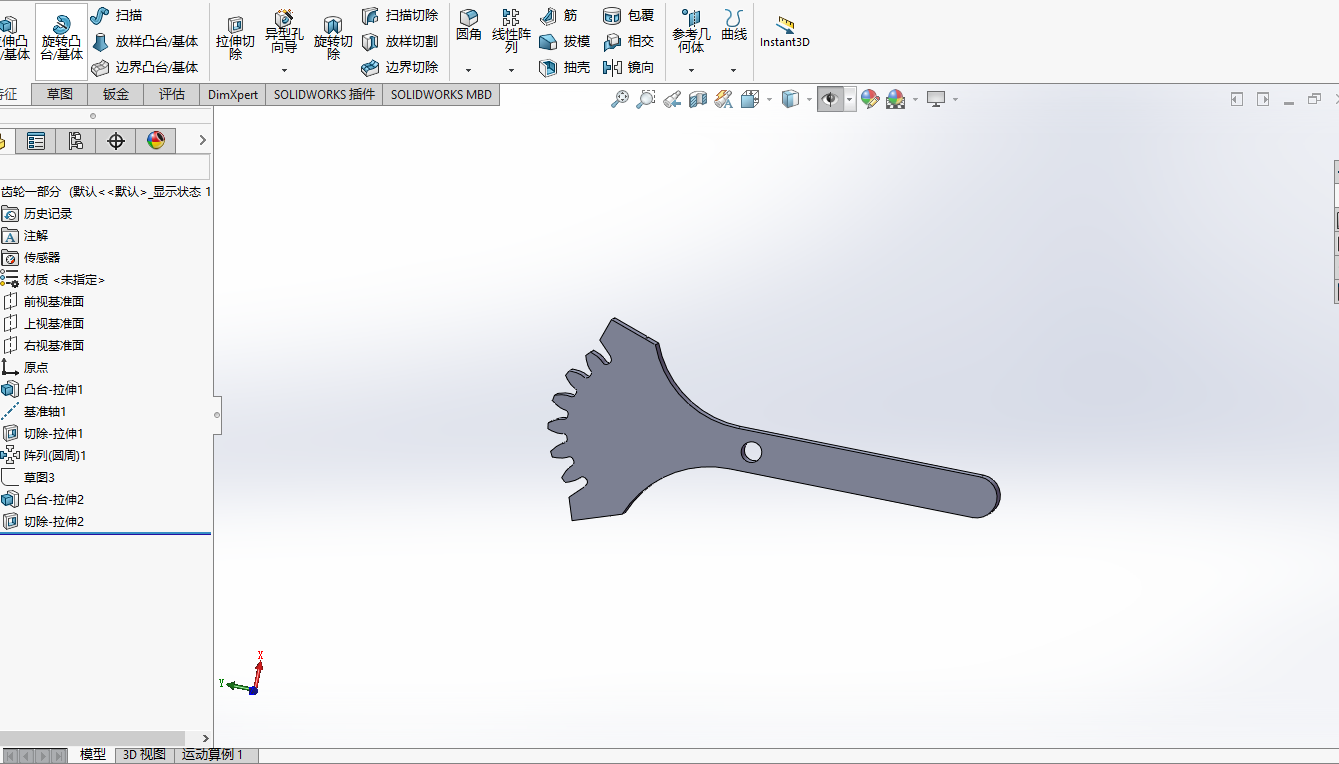1339x764 pixels.
Task: Switch to the DimXpert tab
Action: coord(233,95)
